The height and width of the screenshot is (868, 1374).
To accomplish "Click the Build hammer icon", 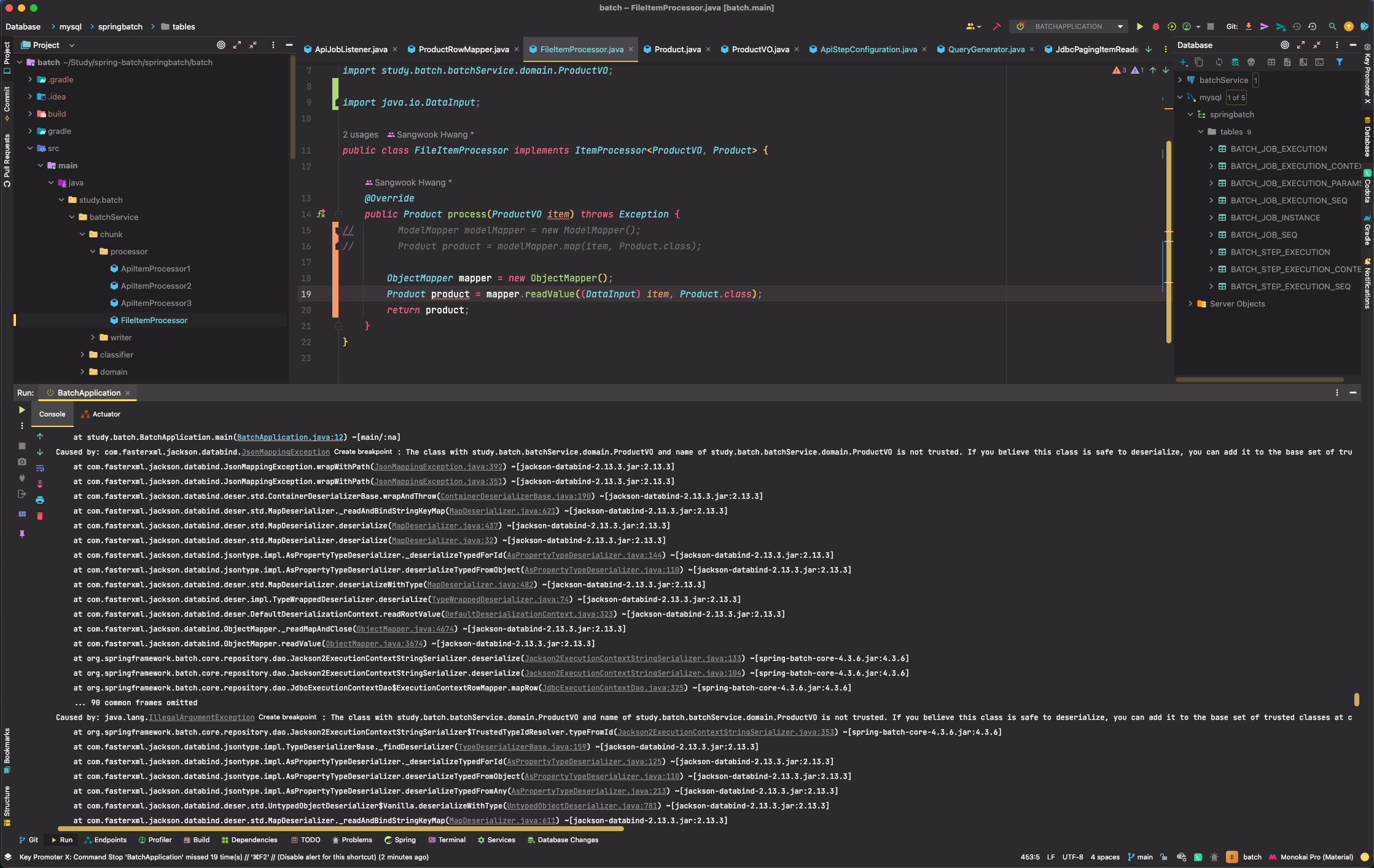I will (996, 26).
